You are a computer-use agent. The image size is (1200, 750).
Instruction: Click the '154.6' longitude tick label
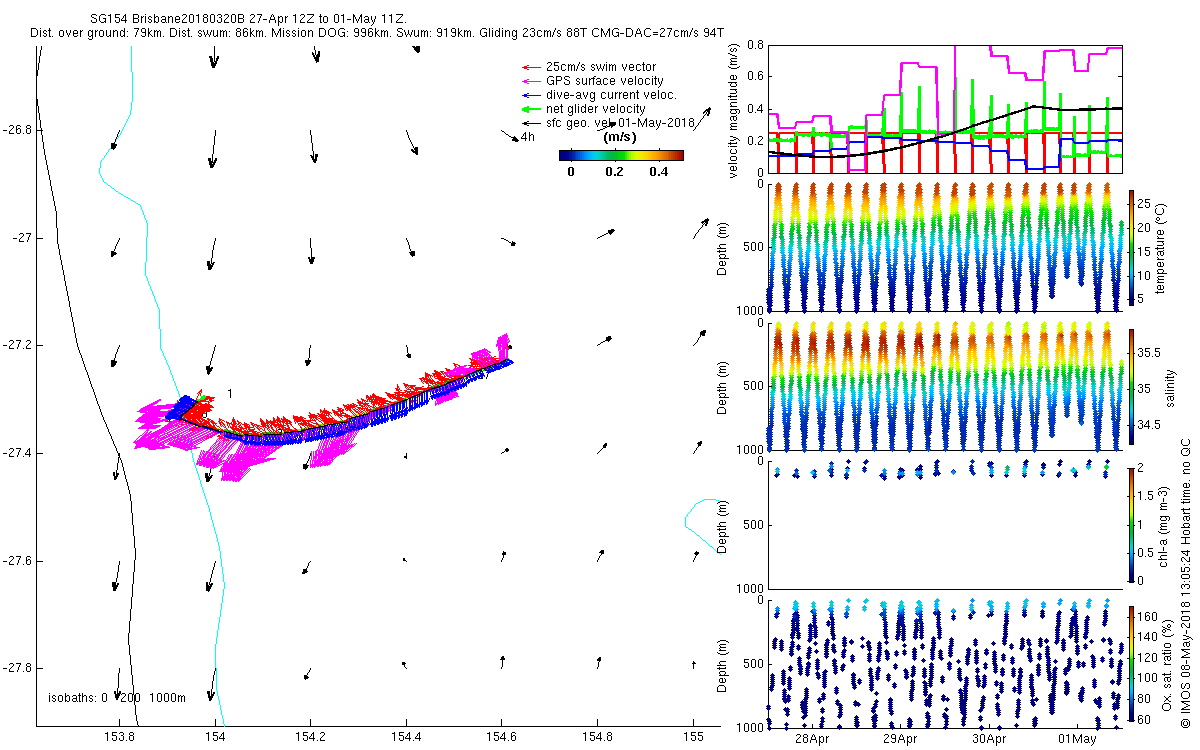point(502,737)
